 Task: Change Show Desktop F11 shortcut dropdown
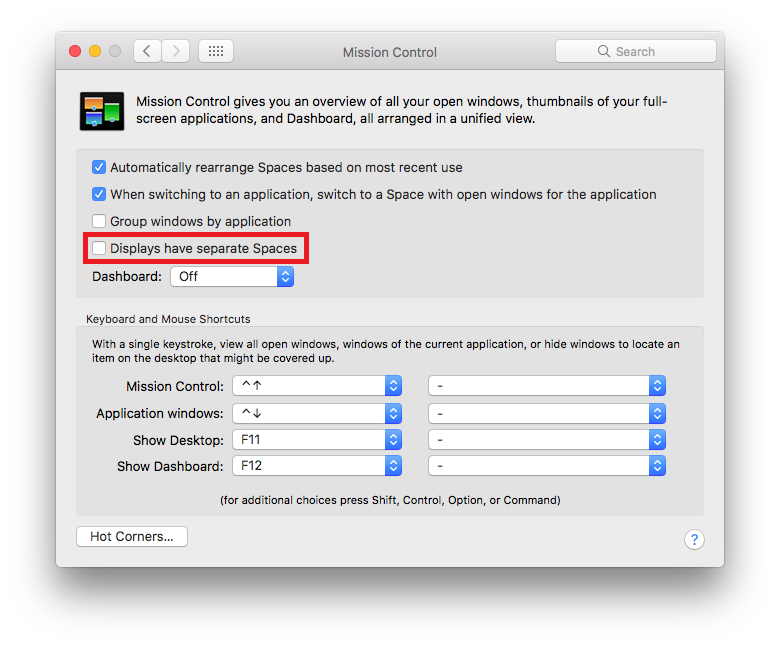click(x=317, y=440)
